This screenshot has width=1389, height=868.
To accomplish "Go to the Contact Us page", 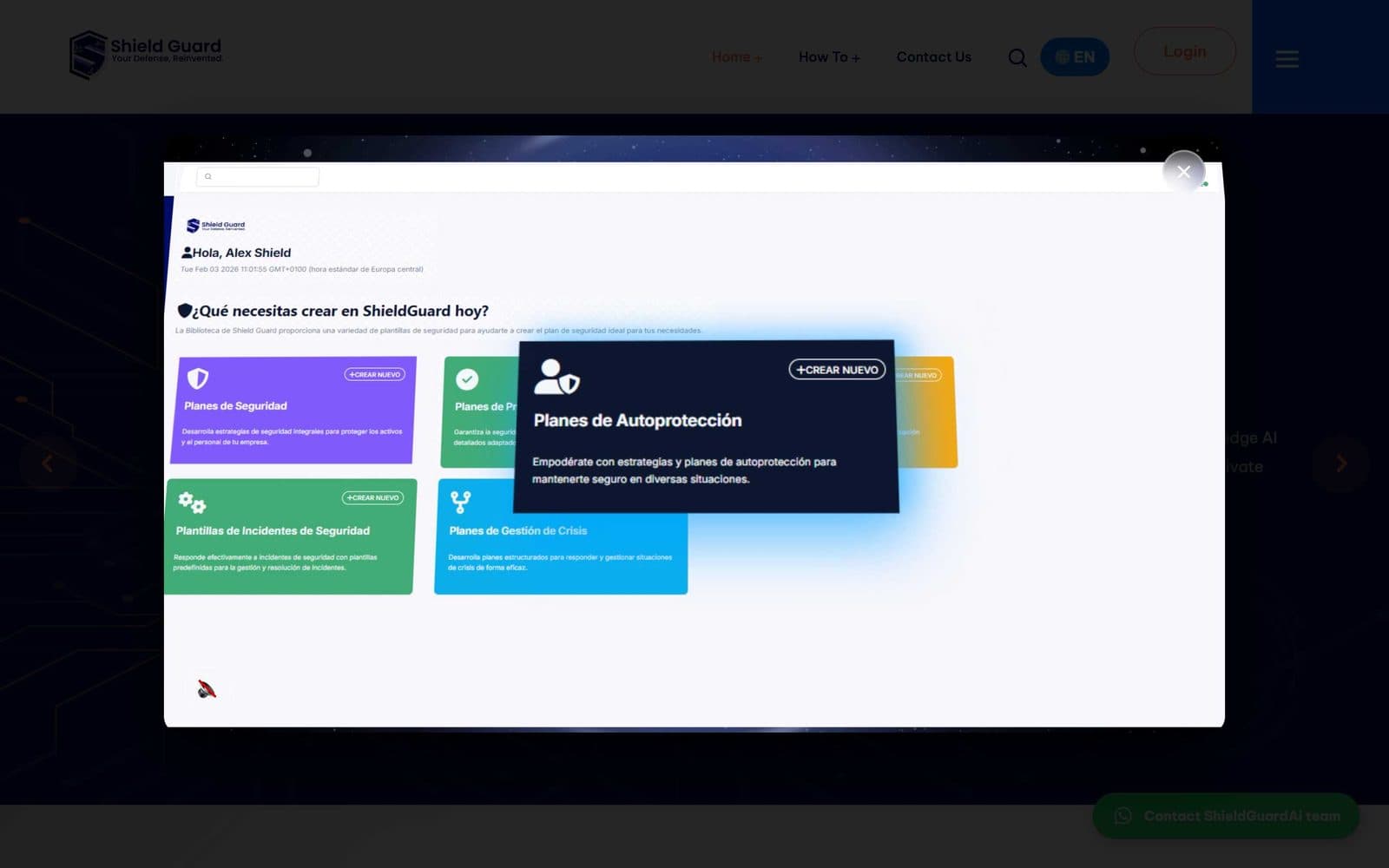I will click(933, 57).
